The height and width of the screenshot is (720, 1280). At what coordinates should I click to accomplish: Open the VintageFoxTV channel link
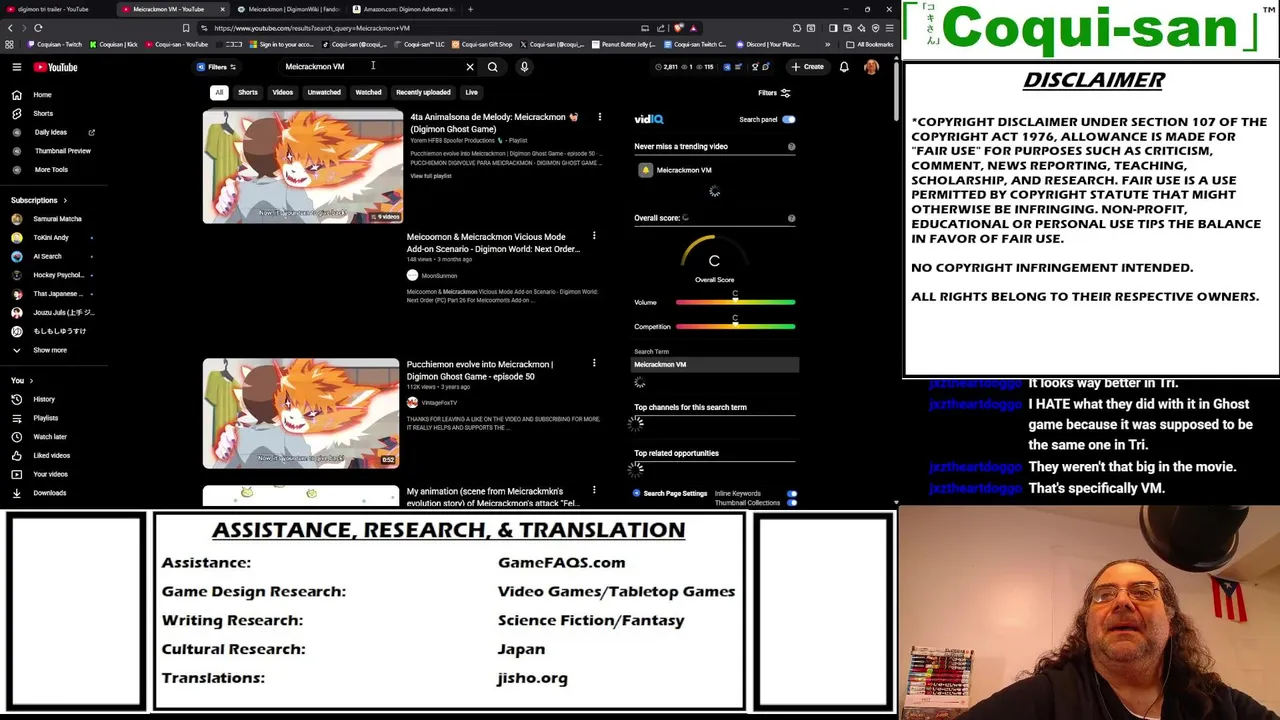(439, 403)
